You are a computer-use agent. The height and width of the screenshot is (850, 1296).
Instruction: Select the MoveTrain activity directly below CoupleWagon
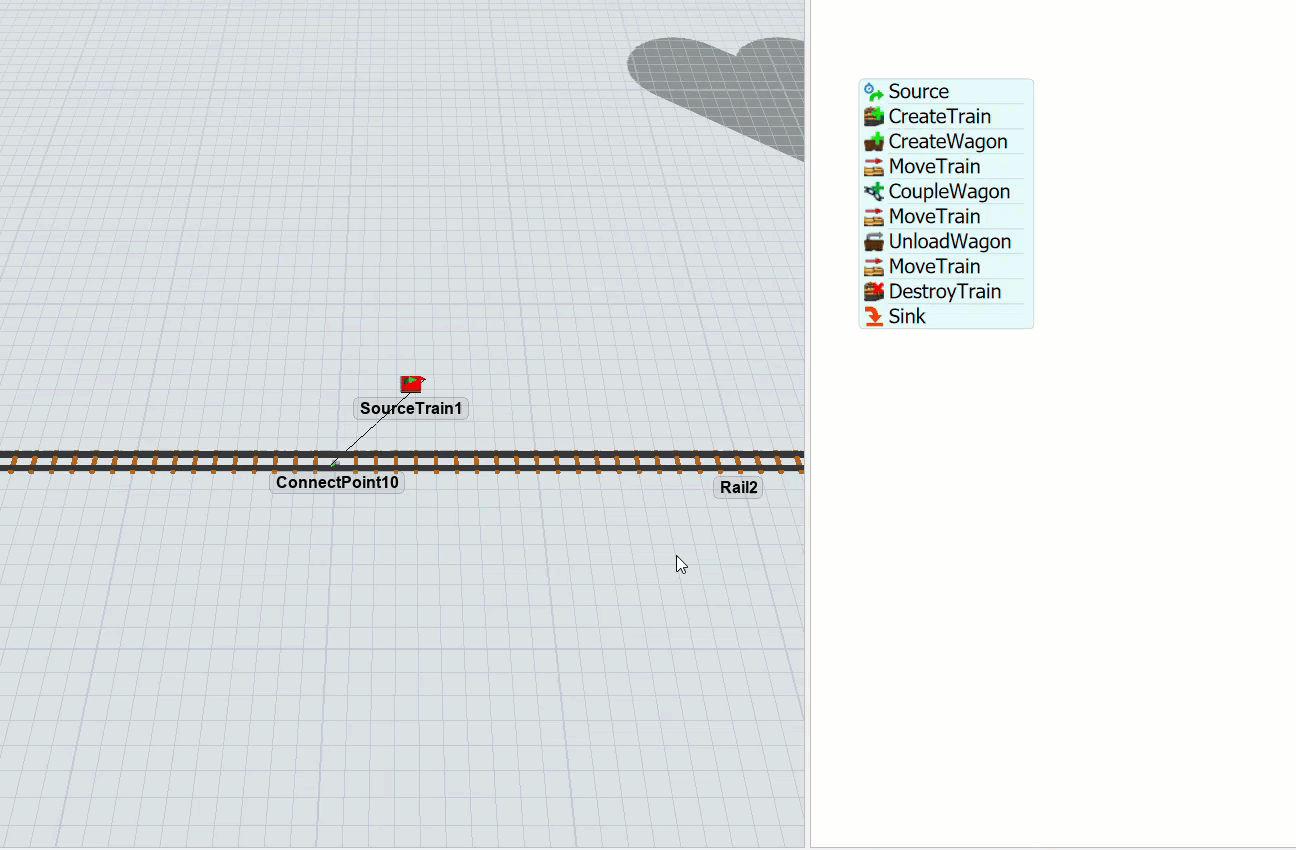tap(934, 217)
